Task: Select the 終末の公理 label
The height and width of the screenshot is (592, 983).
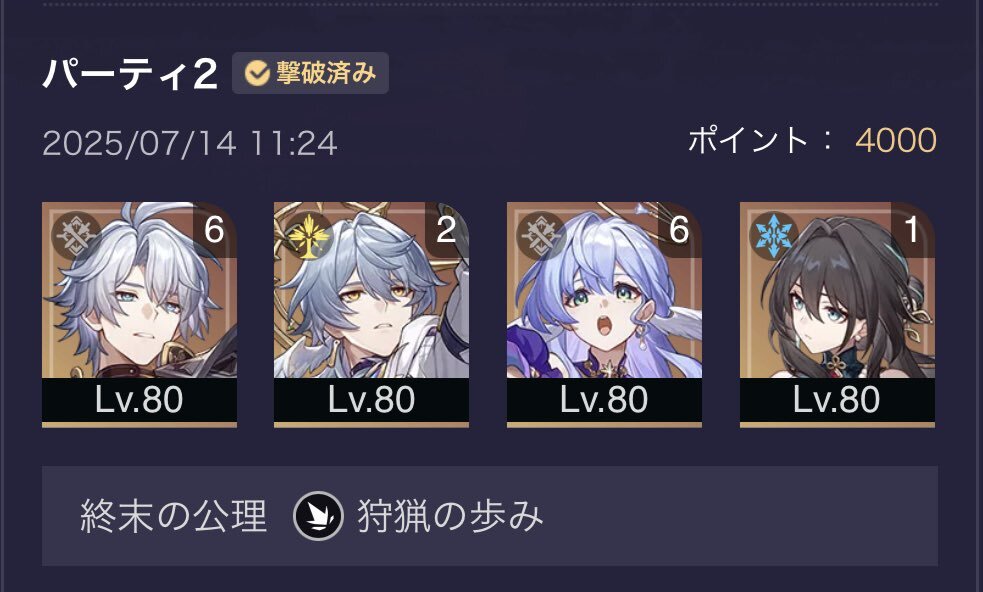Action: point(174,516)
